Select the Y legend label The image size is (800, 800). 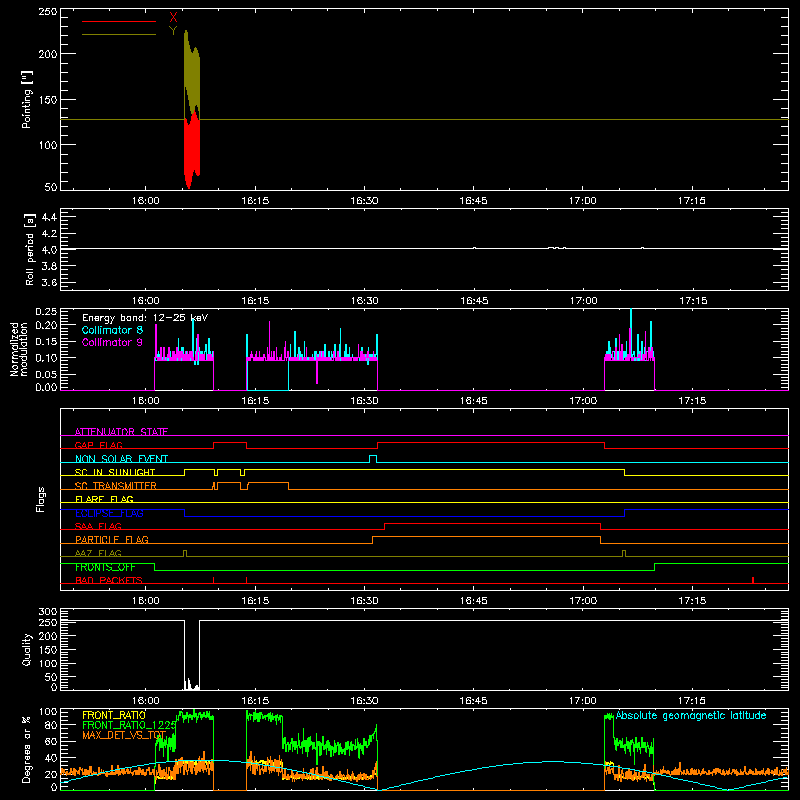173,31
